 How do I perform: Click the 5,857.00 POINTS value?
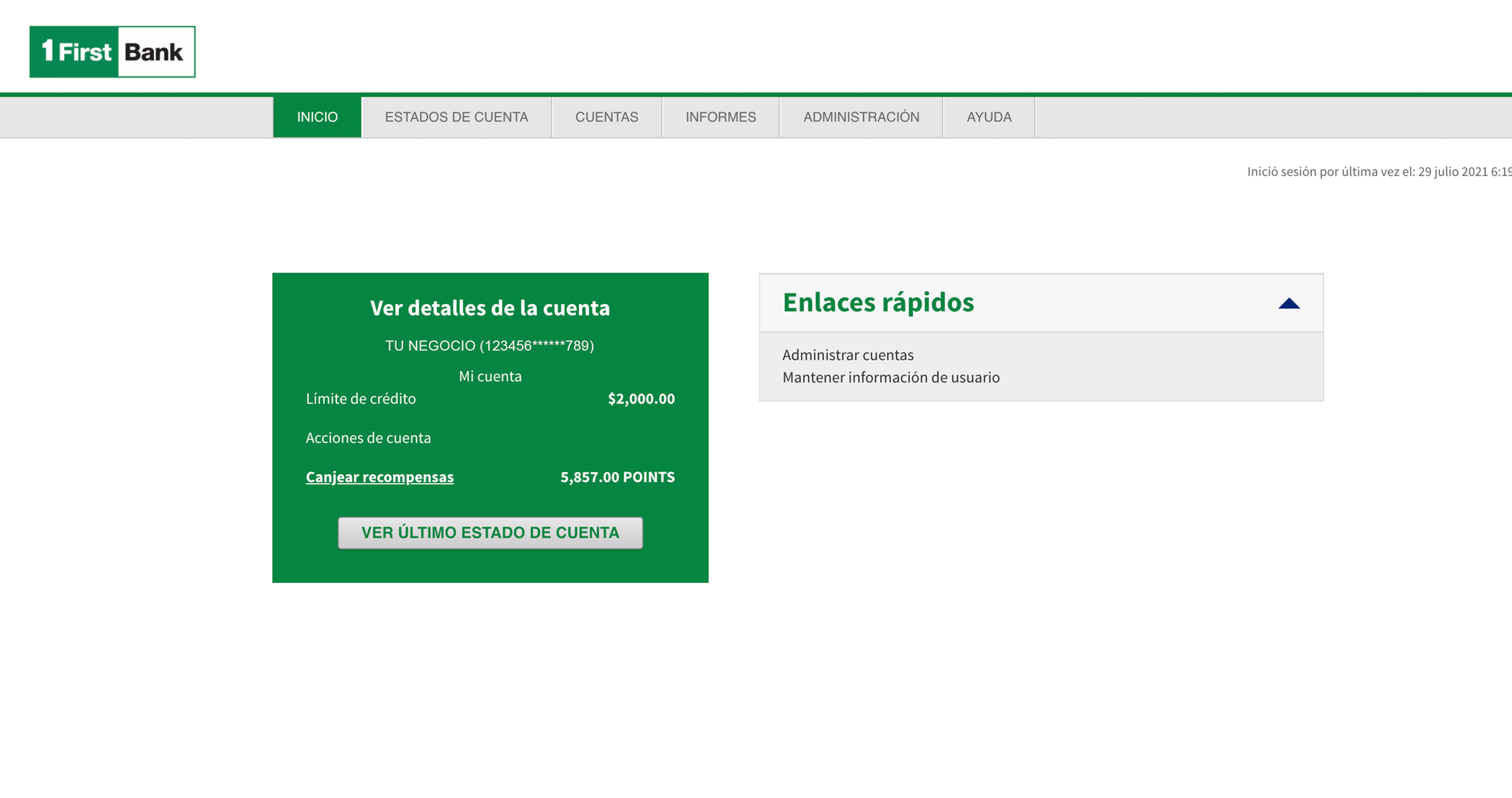617,477
